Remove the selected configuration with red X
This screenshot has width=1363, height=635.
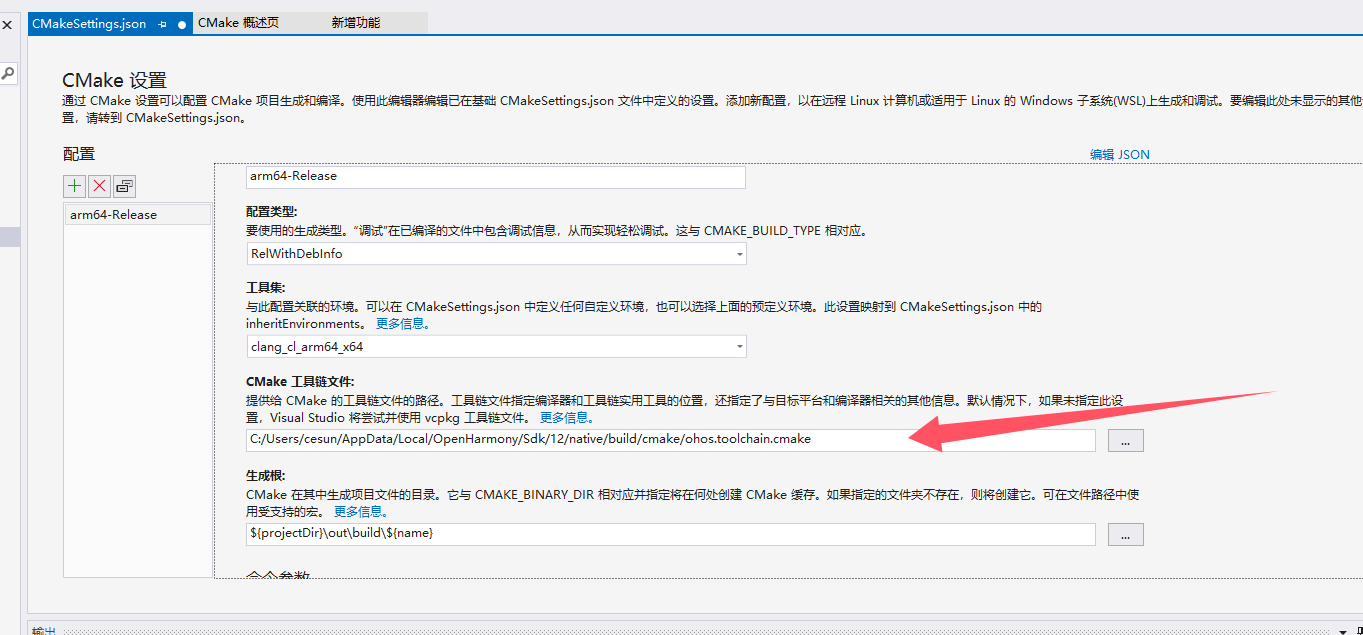[x=100, y=186]
